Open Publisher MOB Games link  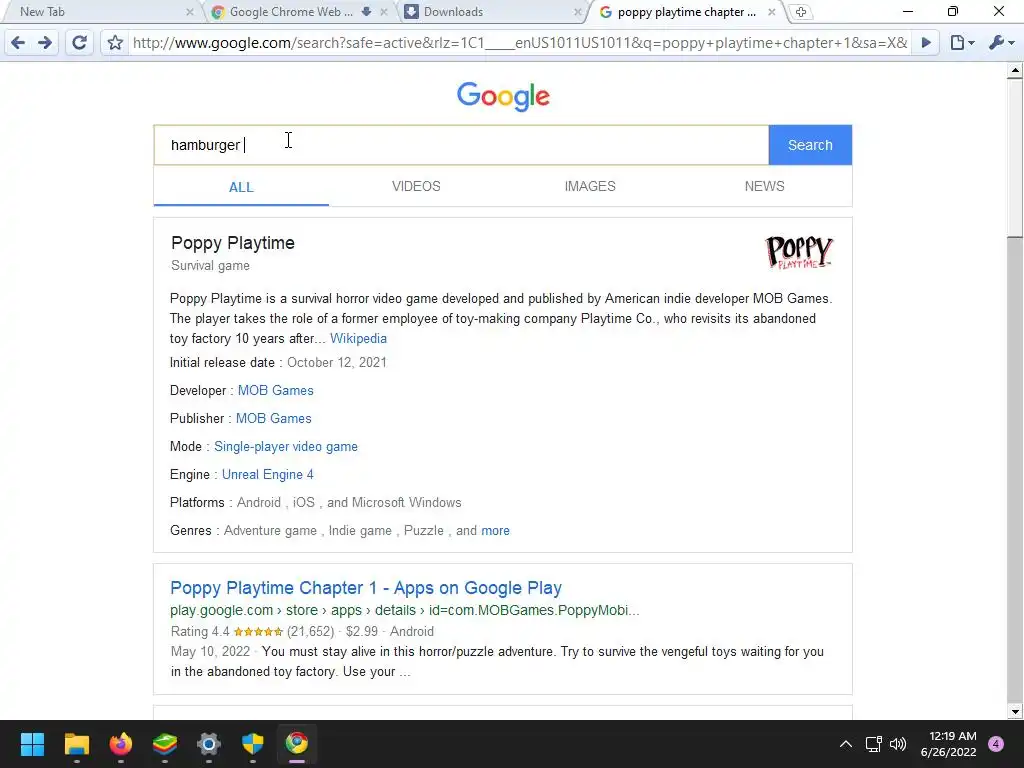click(273, 419)
